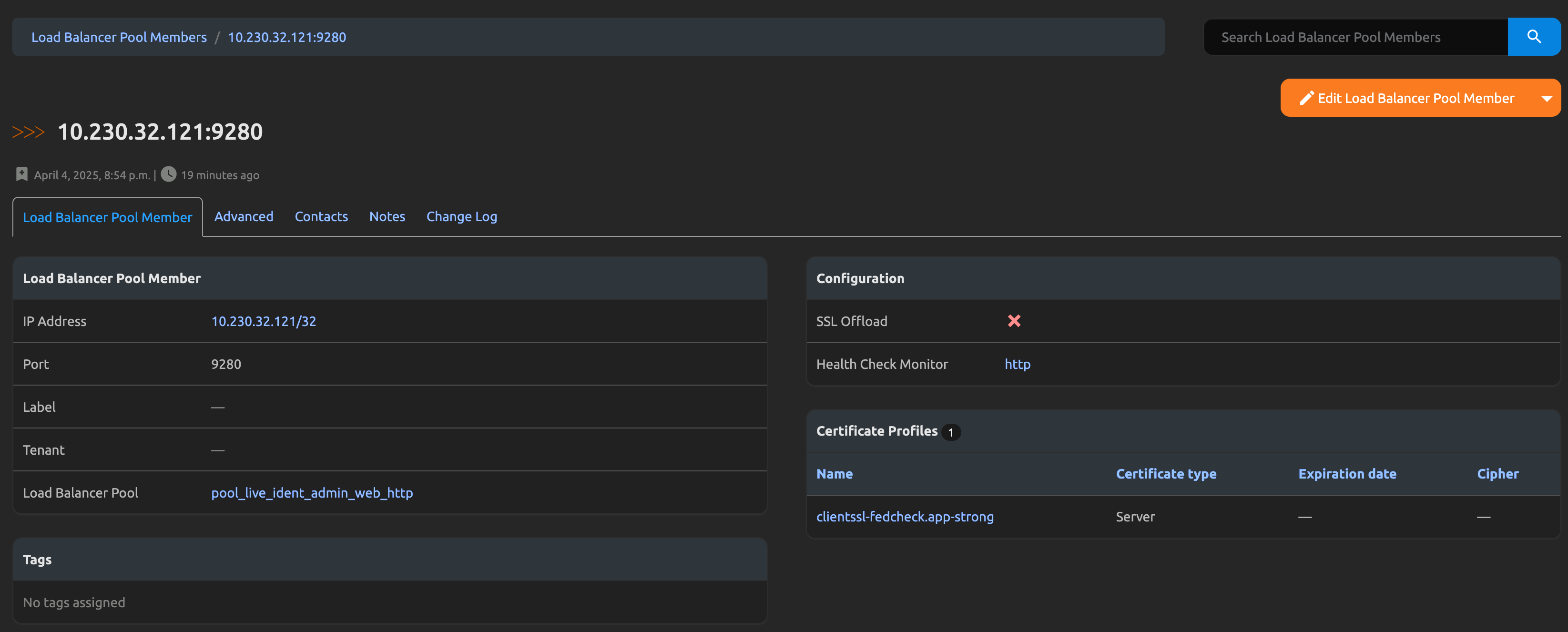Click the bookmark created-date icon

point(22,174)
